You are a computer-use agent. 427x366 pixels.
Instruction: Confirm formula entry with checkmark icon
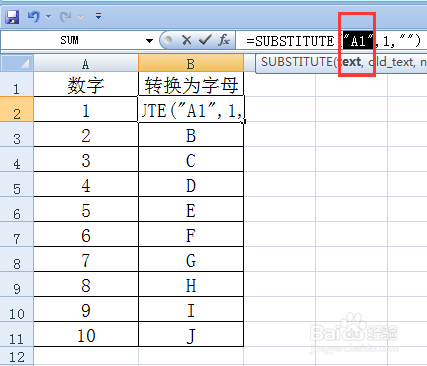tap(205, 40)
